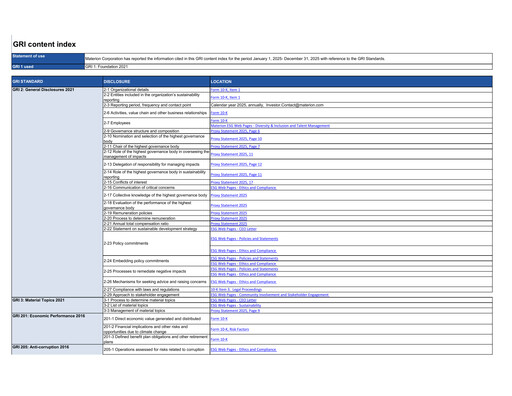Select the 'Statement of use' label cell

[48, 58]
